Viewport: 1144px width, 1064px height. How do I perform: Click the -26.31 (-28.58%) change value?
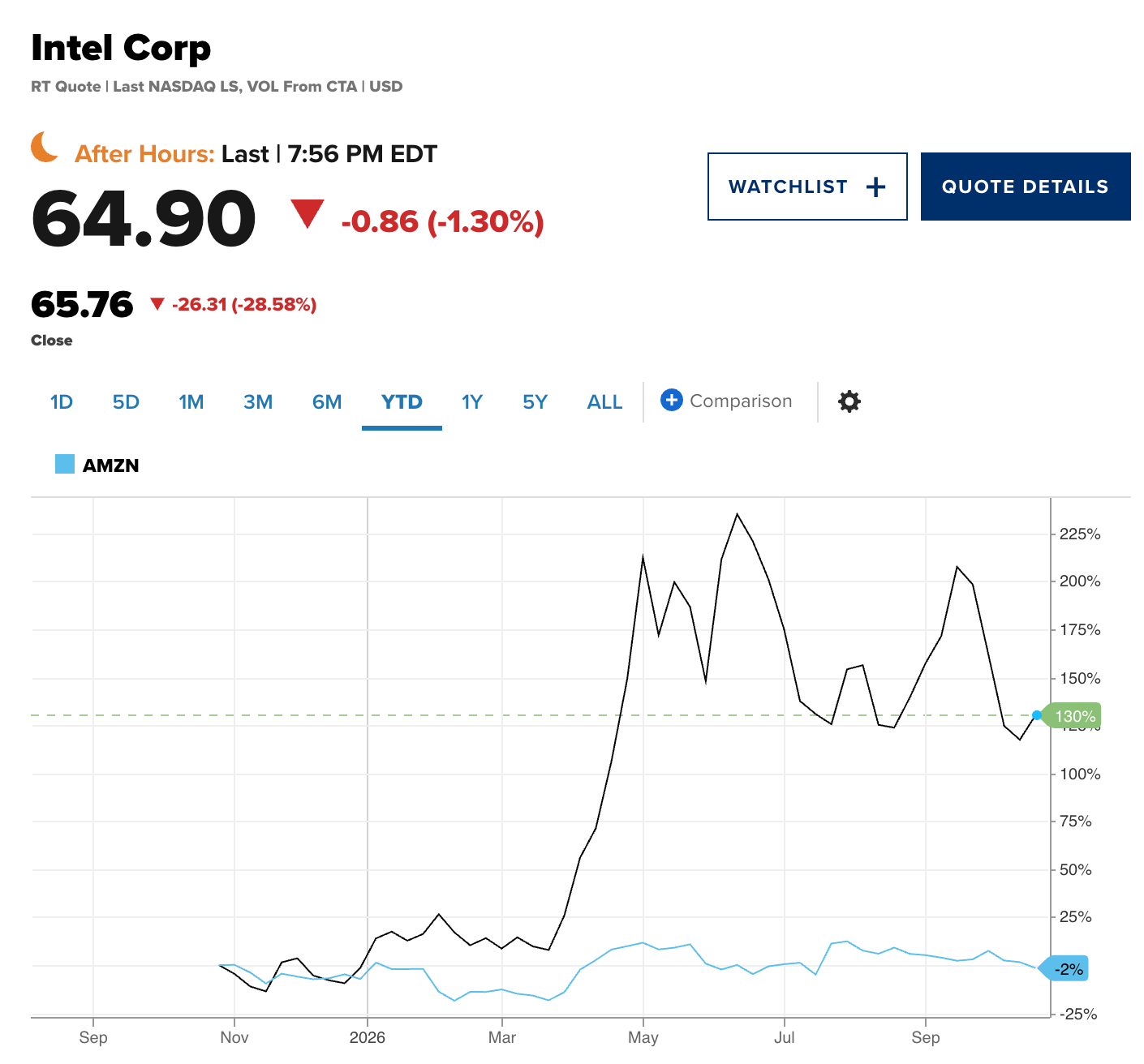[x=244, y=305]
